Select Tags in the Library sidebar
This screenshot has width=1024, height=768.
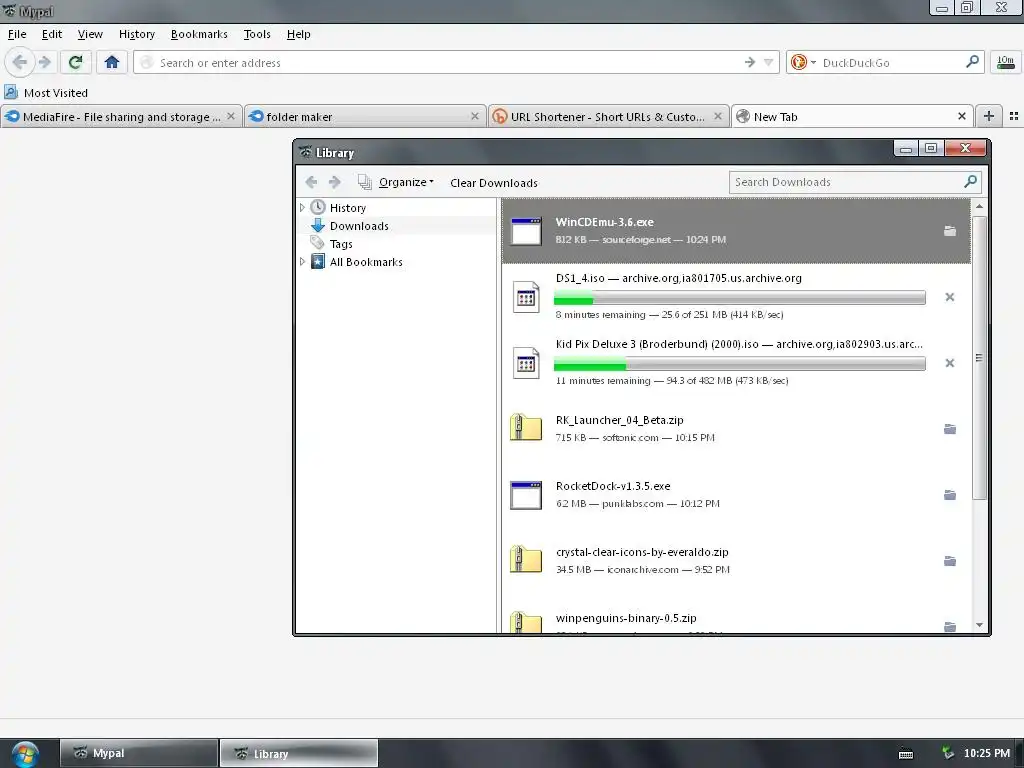click(341, 244)
